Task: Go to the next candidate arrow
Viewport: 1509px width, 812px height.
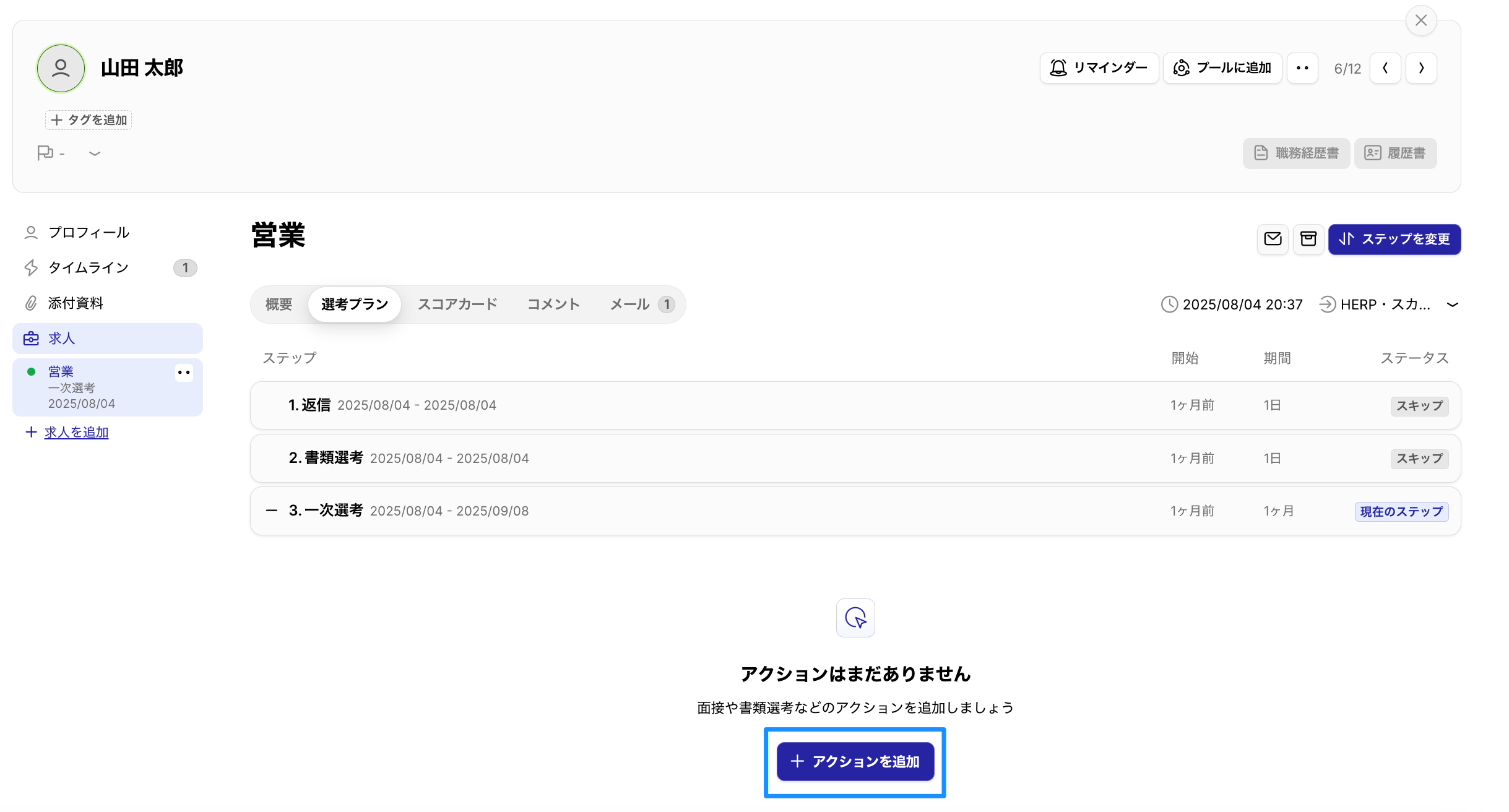Action: 1421,68
